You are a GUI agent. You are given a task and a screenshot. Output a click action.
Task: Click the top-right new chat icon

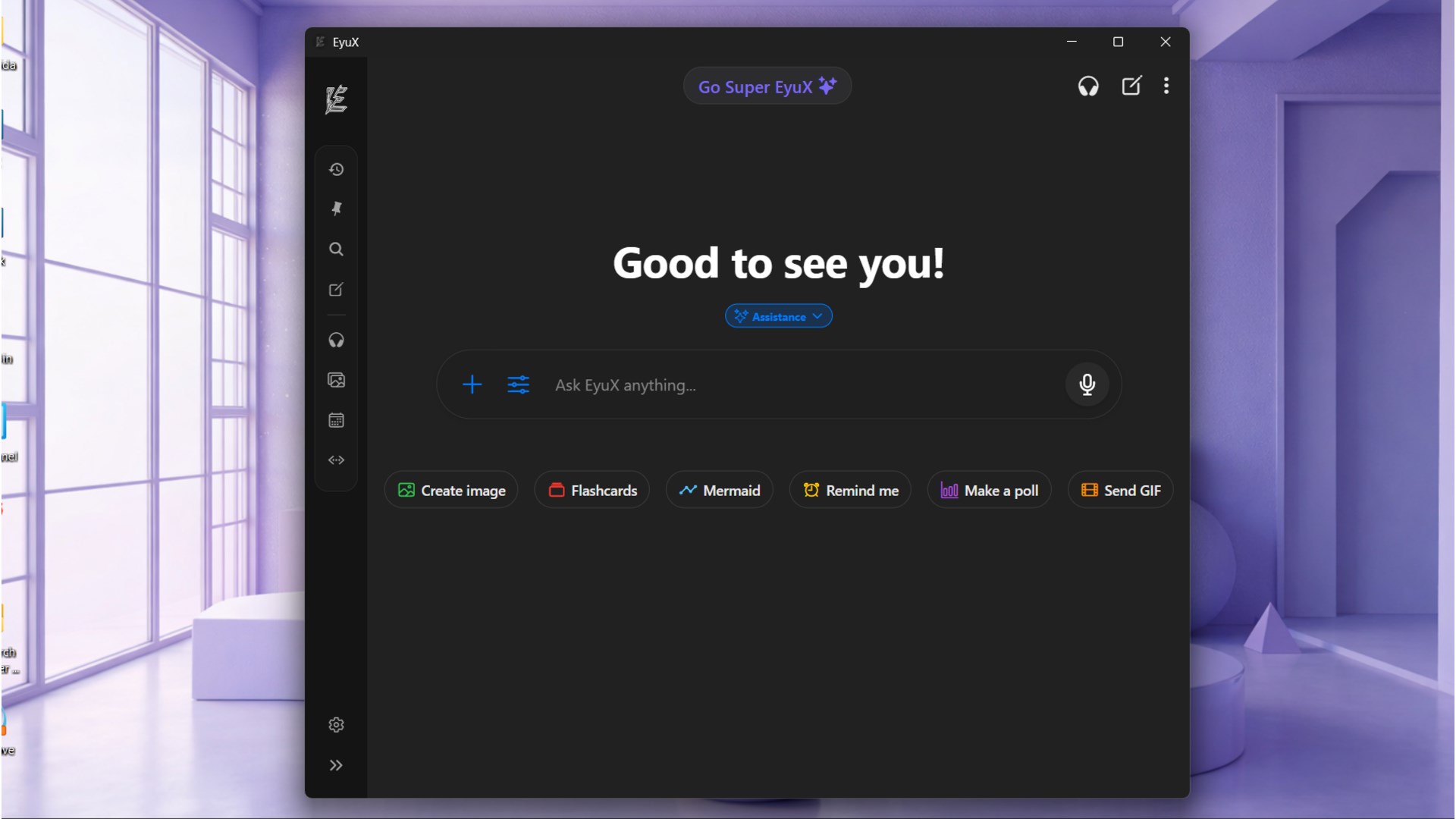point(1131,86)
